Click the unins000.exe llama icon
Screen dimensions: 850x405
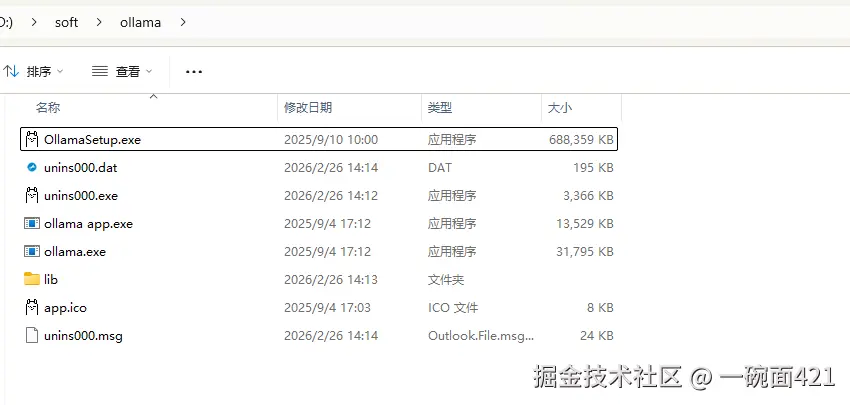pos(32,195)
